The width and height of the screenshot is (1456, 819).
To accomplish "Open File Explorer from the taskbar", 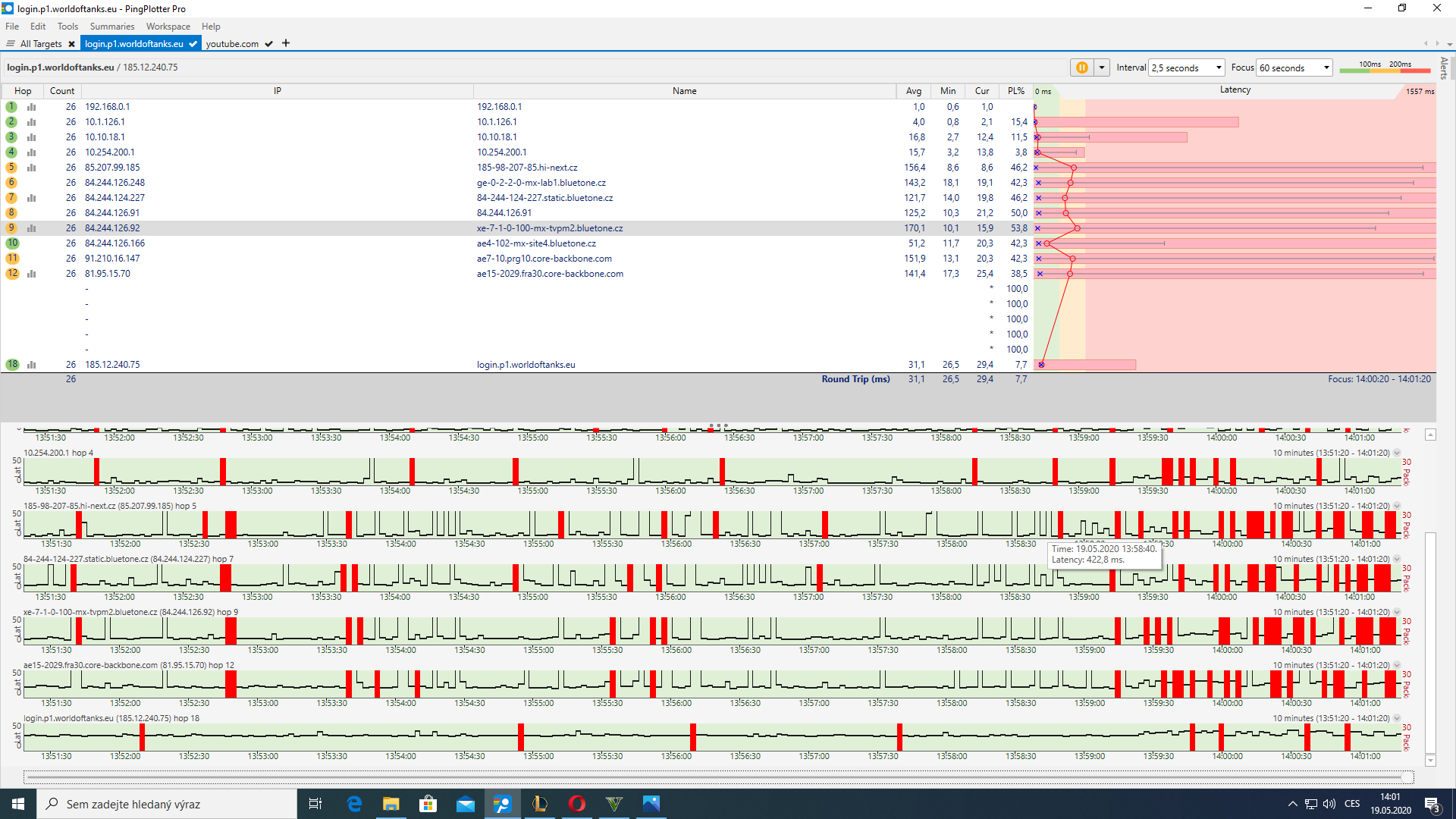I will click(x=391, y=804).
